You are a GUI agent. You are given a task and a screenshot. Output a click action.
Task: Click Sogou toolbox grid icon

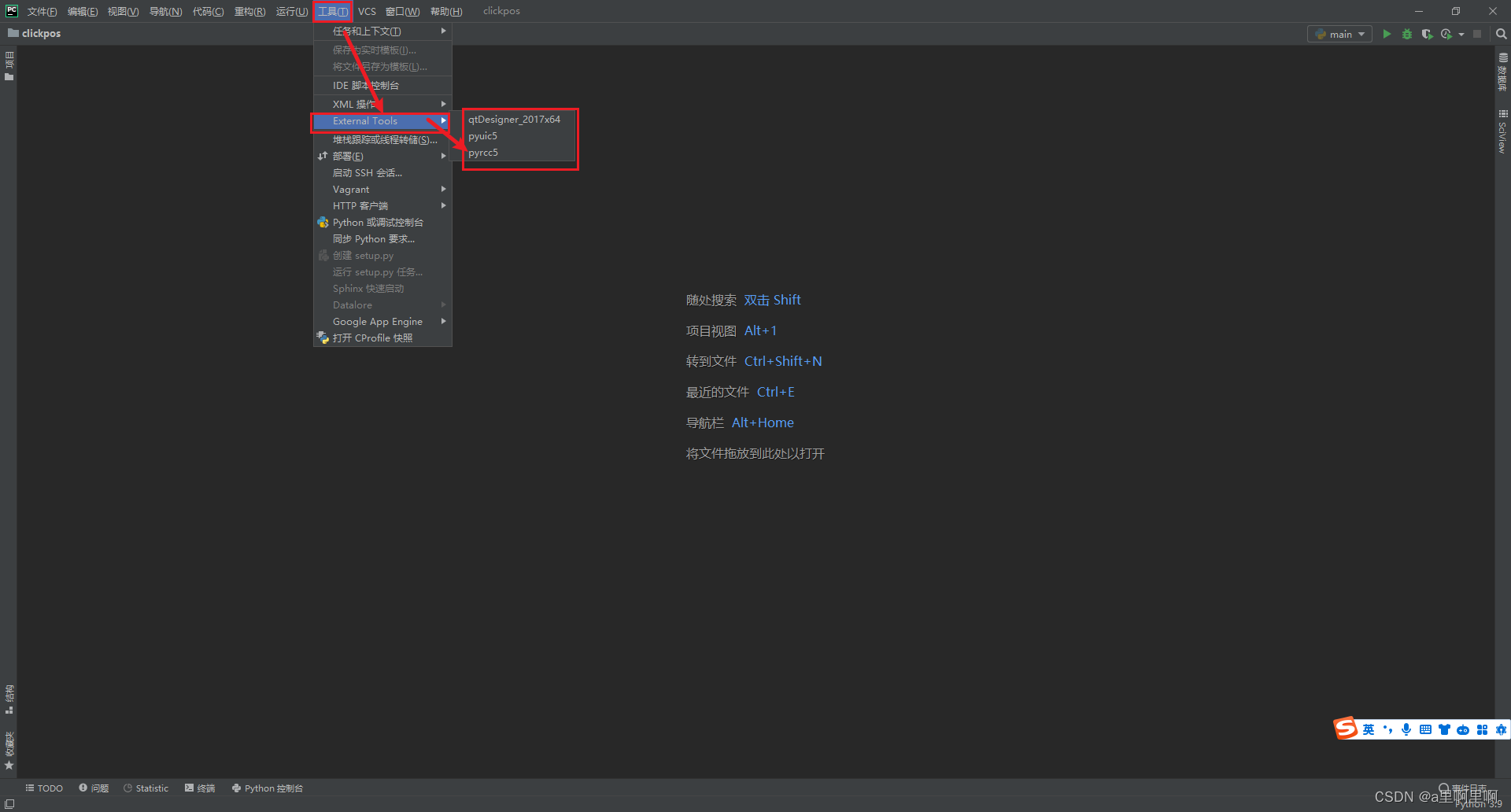1482,729
